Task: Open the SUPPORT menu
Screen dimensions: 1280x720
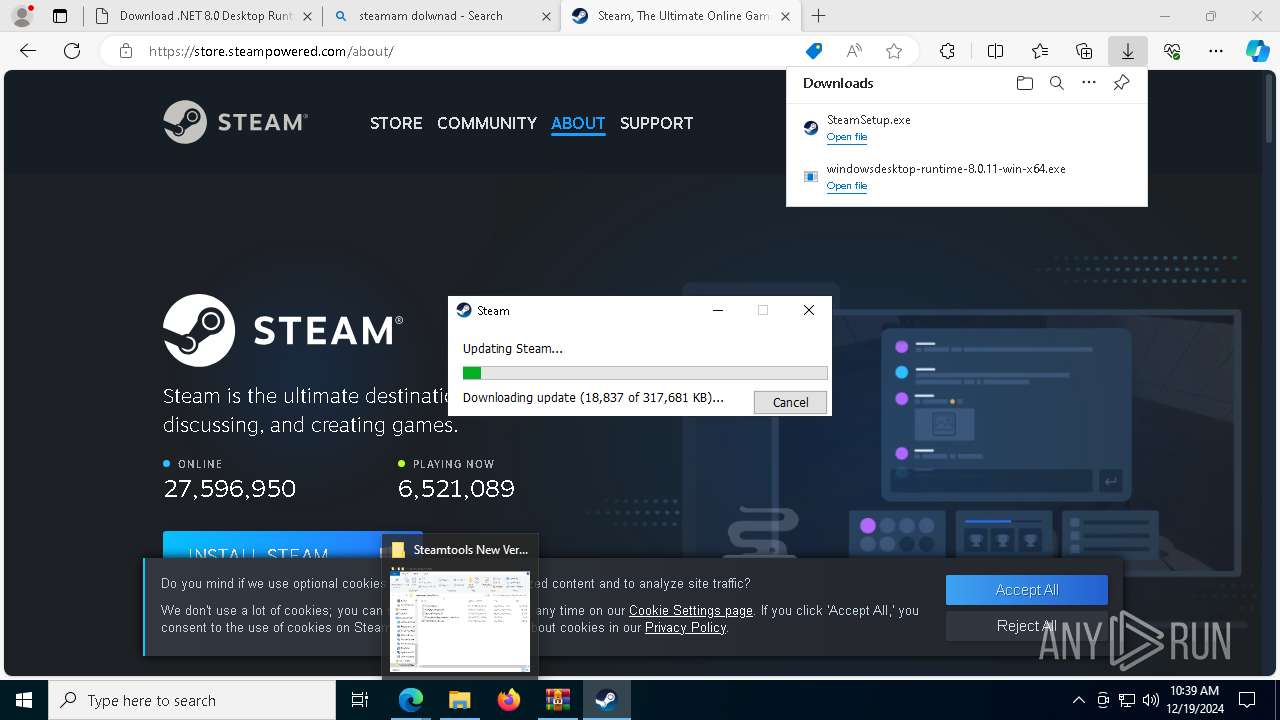Action: 656,123
